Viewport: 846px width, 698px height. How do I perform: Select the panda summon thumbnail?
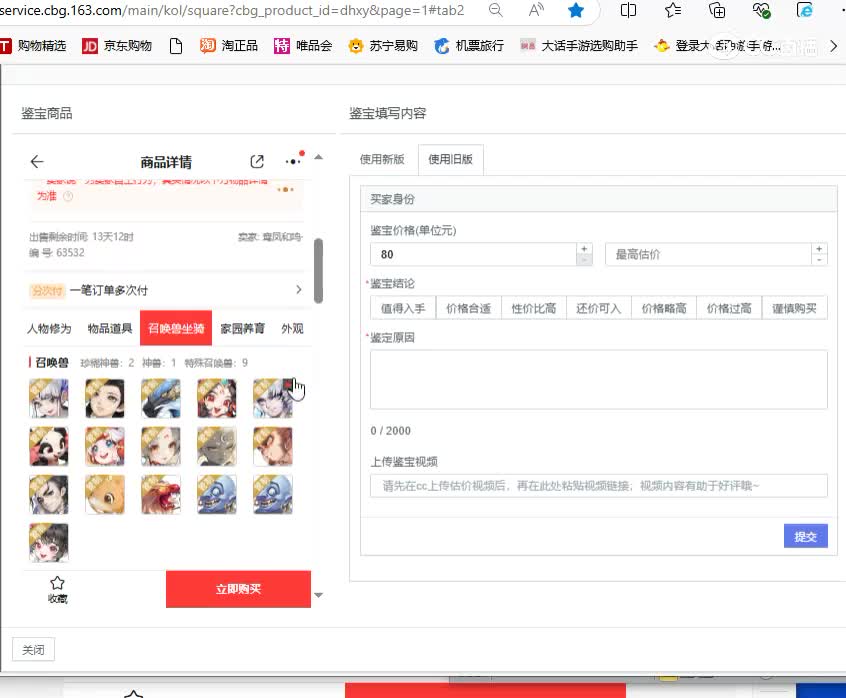(x=49, y=447)
